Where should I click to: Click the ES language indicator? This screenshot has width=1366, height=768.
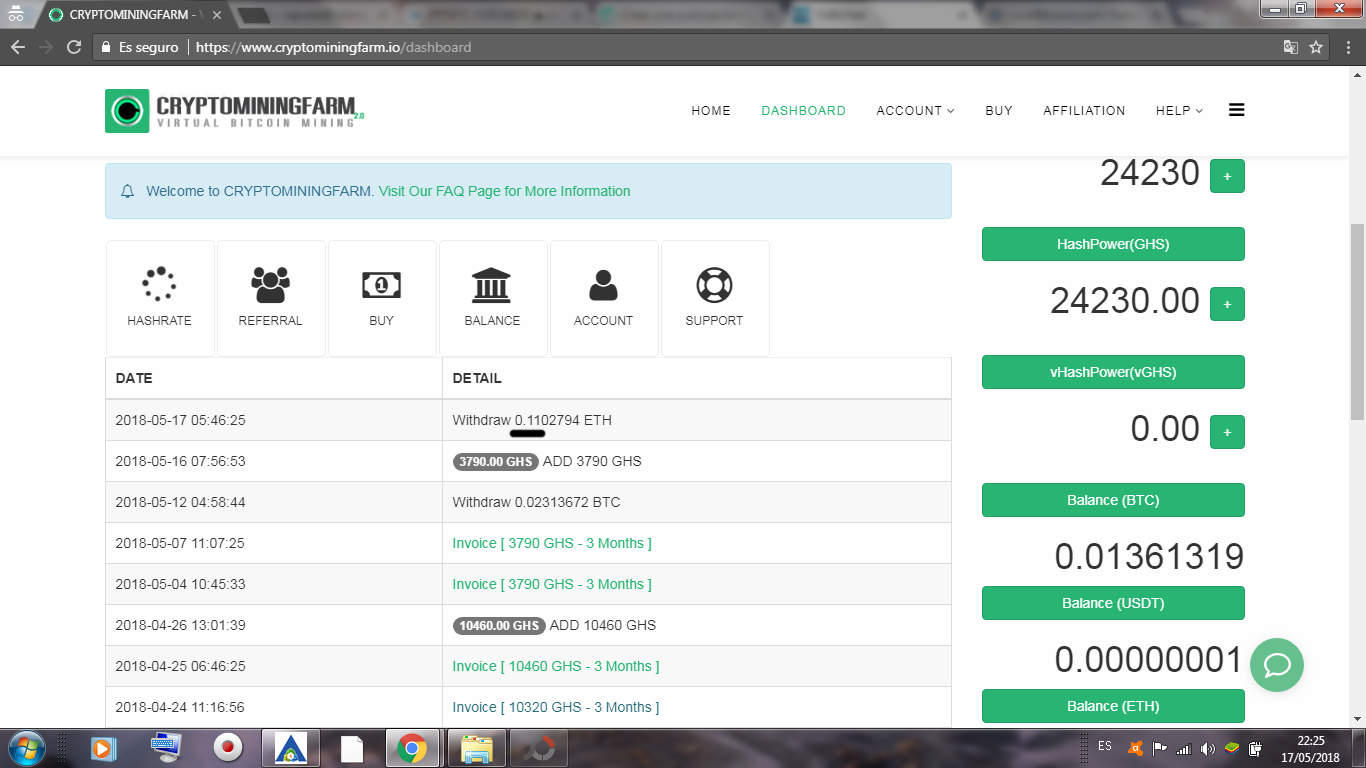(1105, 746)
